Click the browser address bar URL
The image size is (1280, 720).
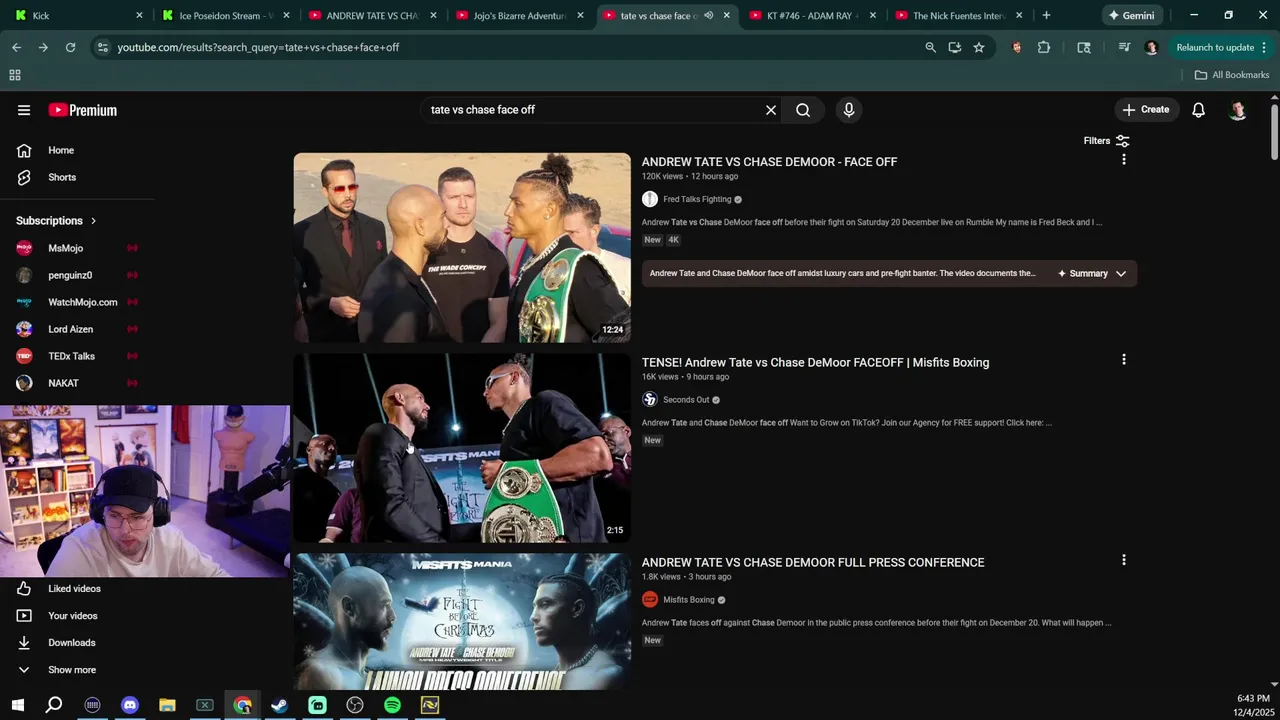click(258, 47)
